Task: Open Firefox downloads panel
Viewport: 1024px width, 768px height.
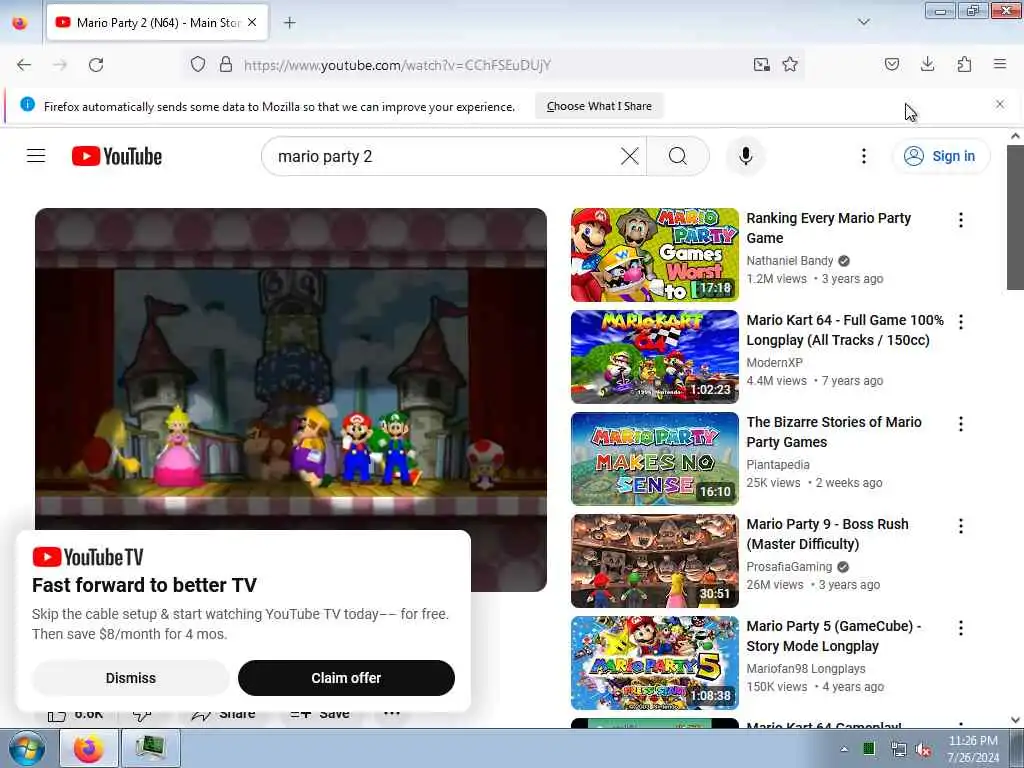Action: [927, 64]
